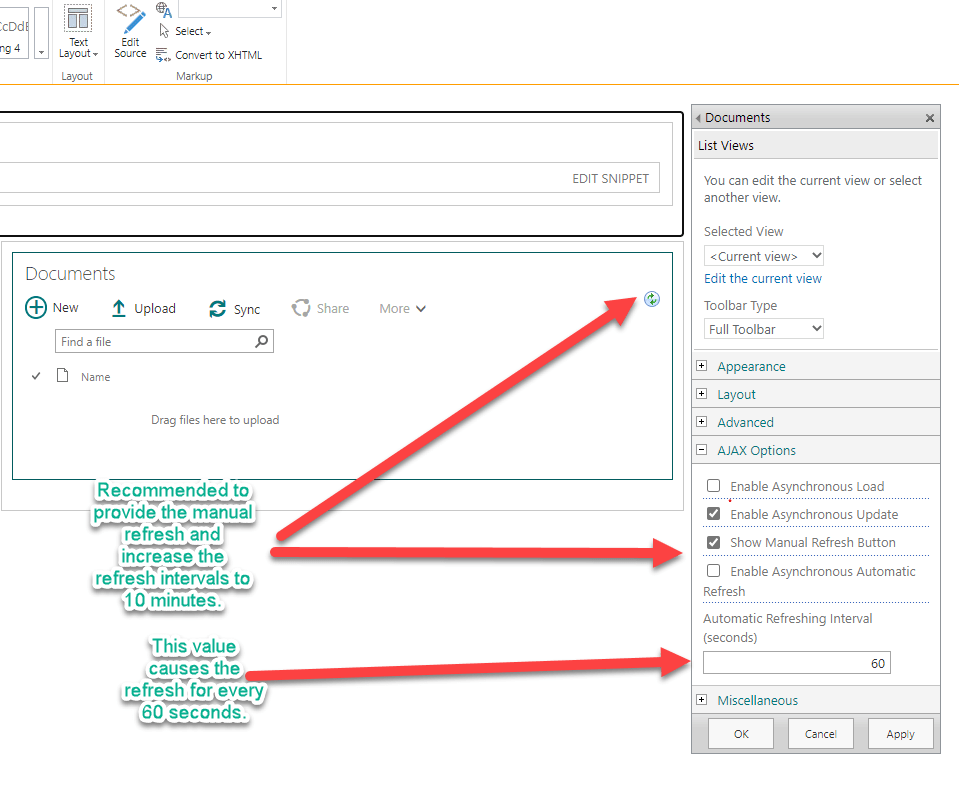Image resolution: width=959 pixels, height=787 pixels.
Task: Uncheck Enable Asynchronous Update
Action: 714,514
